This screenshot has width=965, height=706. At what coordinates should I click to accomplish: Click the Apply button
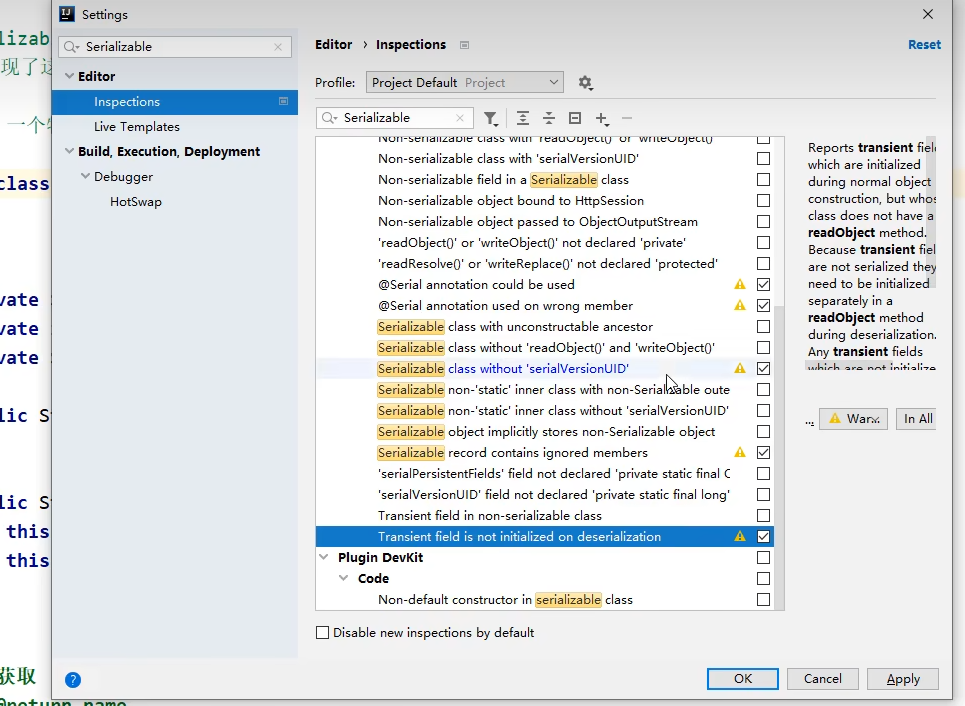point(903,679)
